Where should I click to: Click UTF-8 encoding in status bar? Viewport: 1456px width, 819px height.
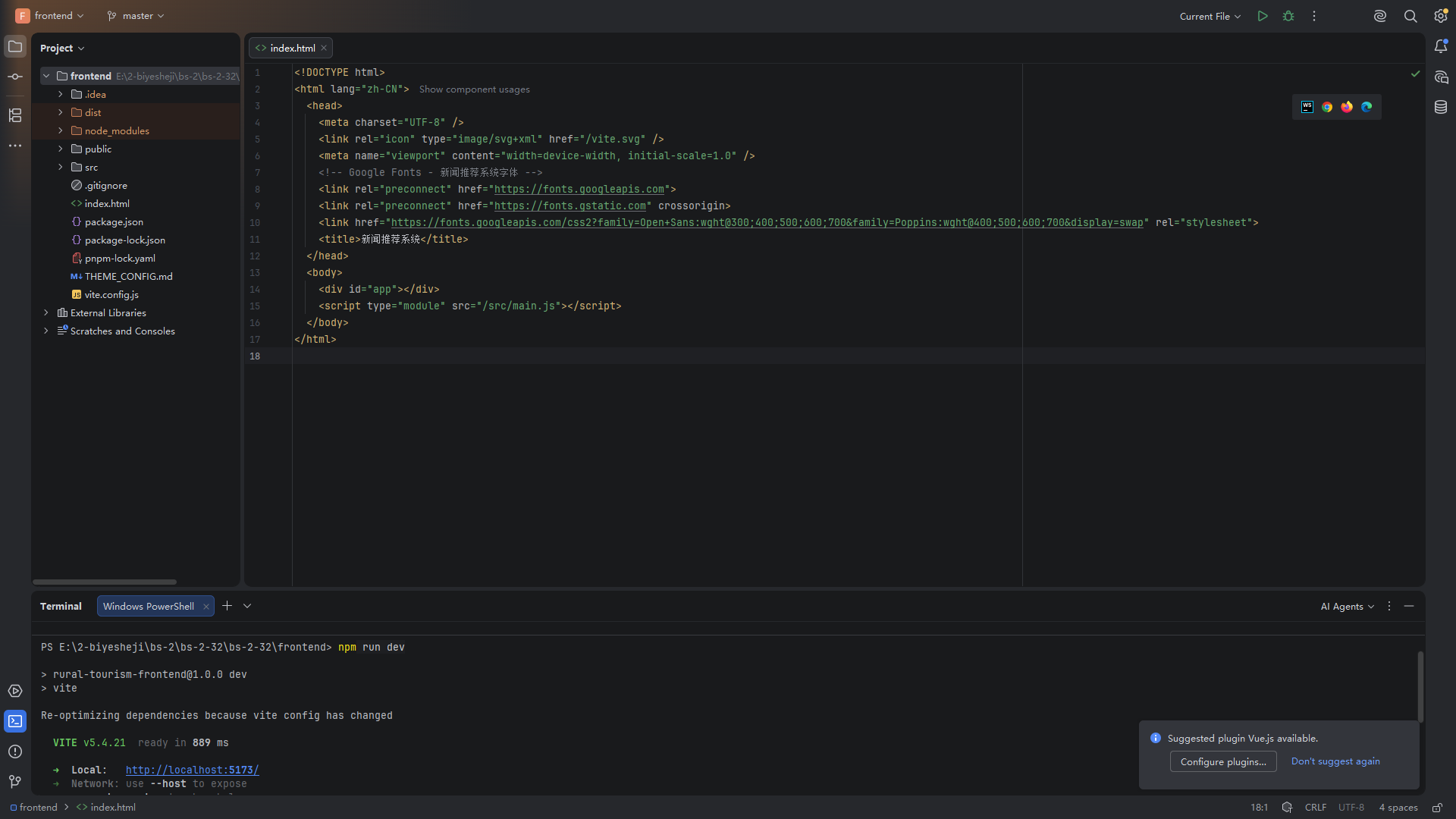[x=1351, y=808]
